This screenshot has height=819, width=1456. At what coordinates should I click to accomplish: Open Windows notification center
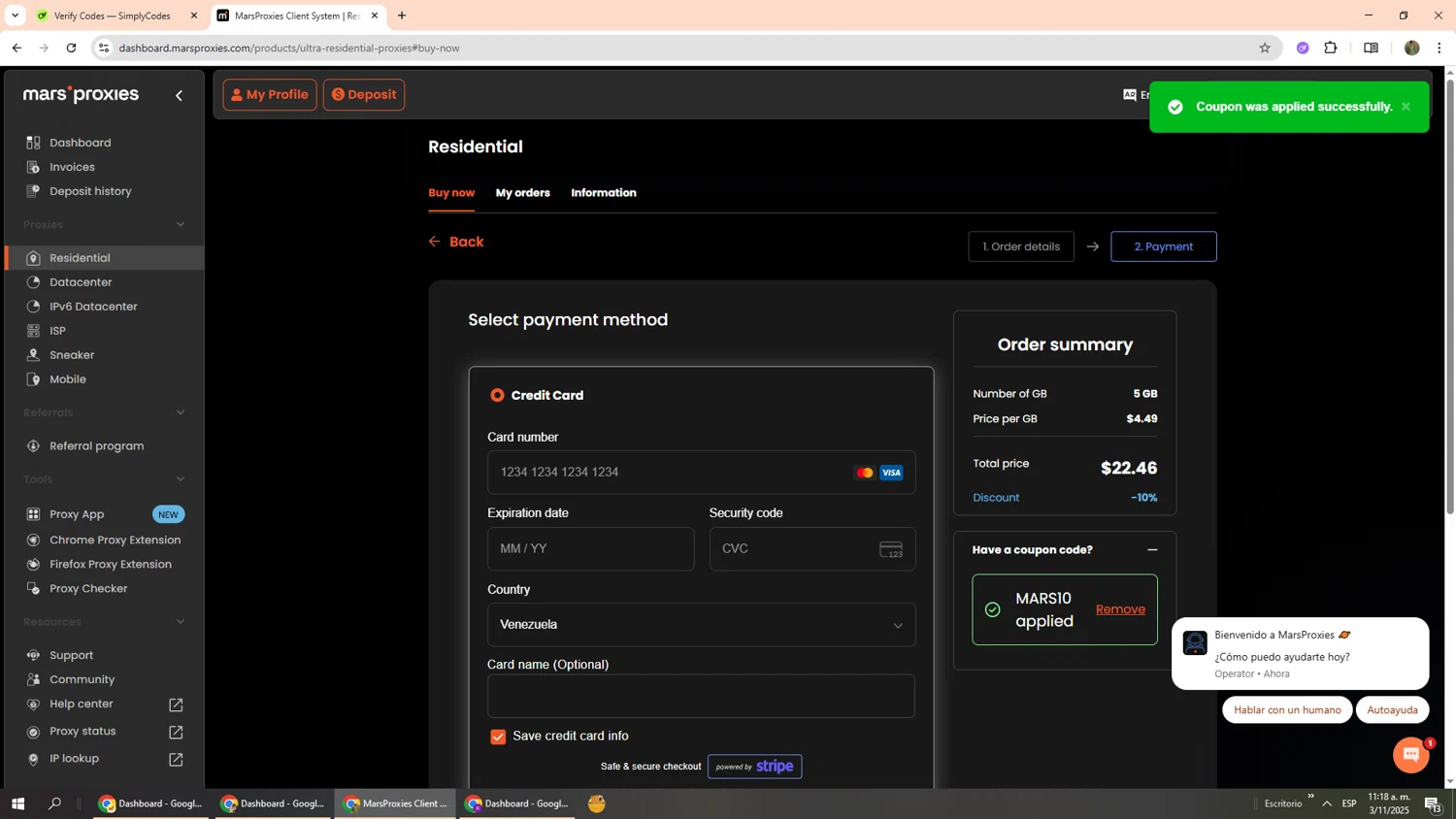(x=1433, y=803)
